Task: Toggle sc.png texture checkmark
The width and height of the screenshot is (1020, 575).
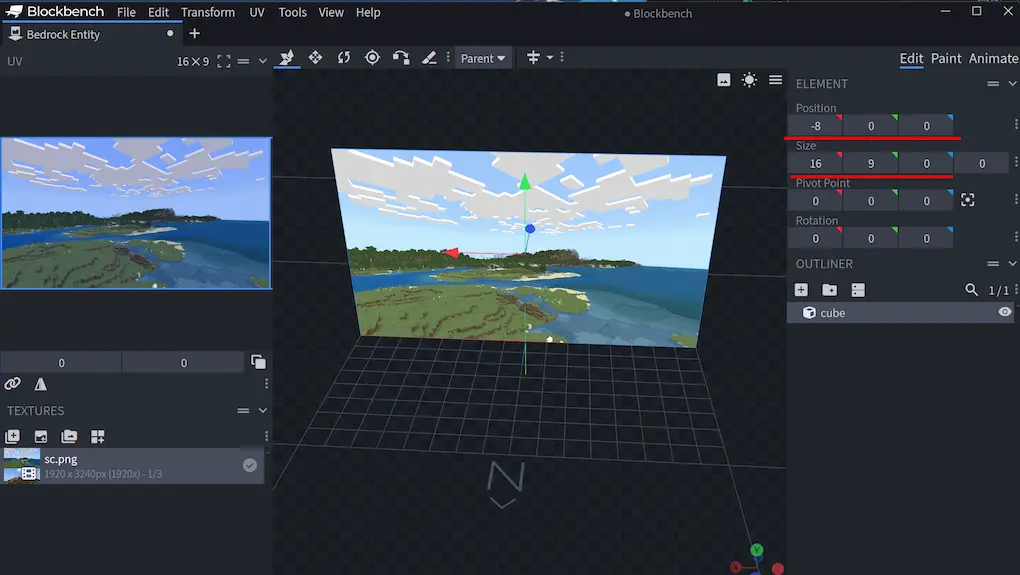Action: pyautogui.click(x=250, y=465)
